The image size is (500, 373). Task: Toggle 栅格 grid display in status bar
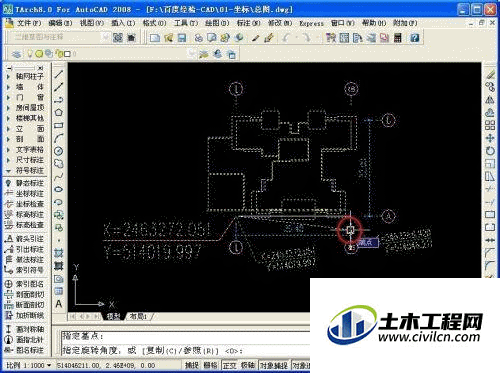point(210,365)
